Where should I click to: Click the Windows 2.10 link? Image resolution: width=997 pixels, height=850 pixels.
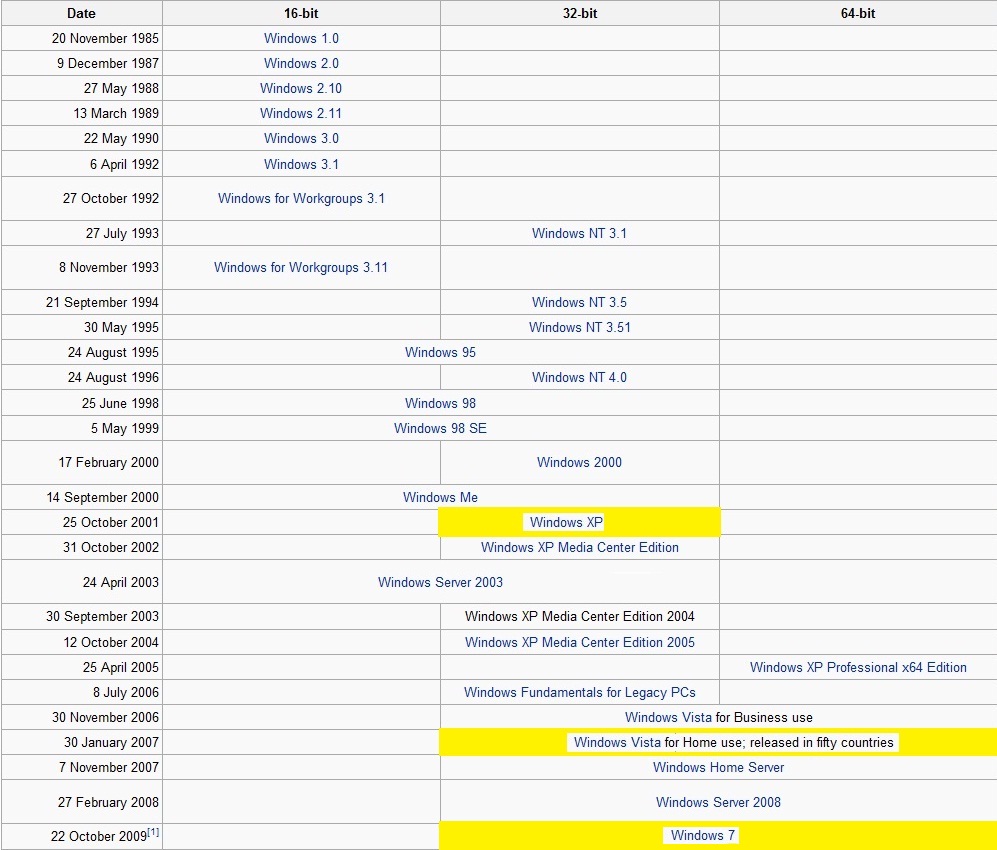(x=301, y=88)
